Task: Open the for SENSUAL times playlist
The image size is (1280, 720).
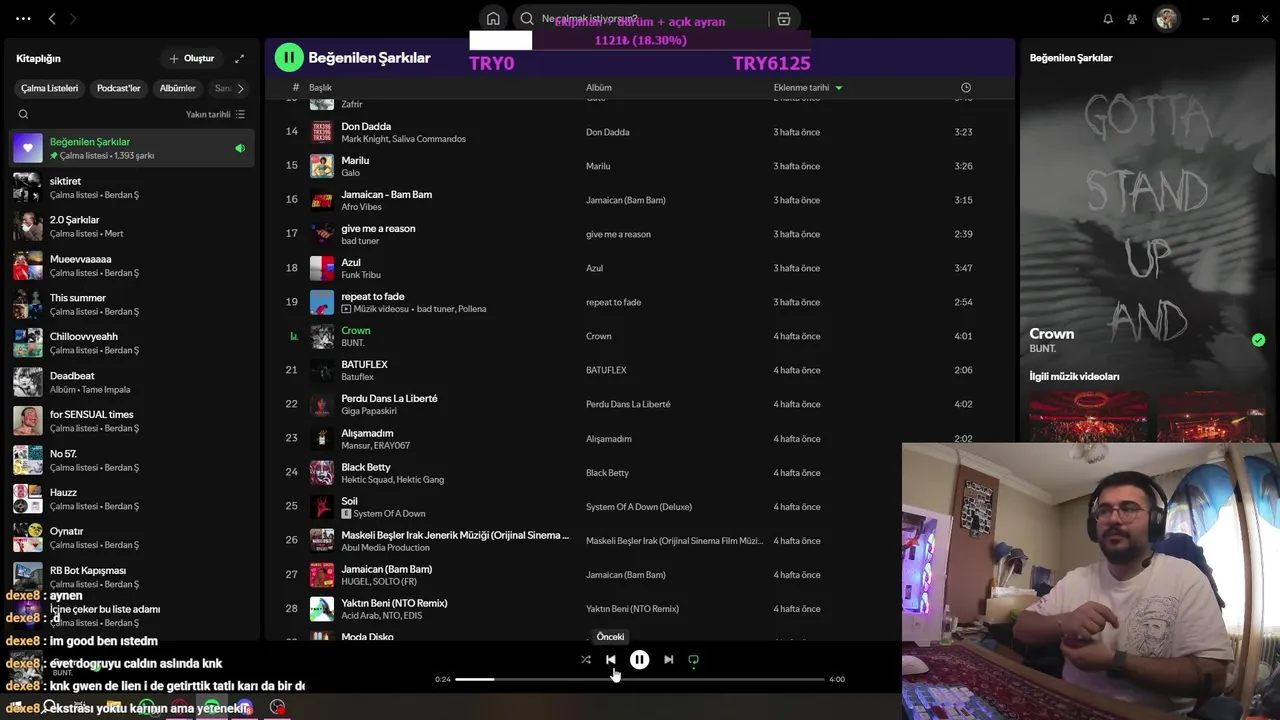Action: point(130,421)
